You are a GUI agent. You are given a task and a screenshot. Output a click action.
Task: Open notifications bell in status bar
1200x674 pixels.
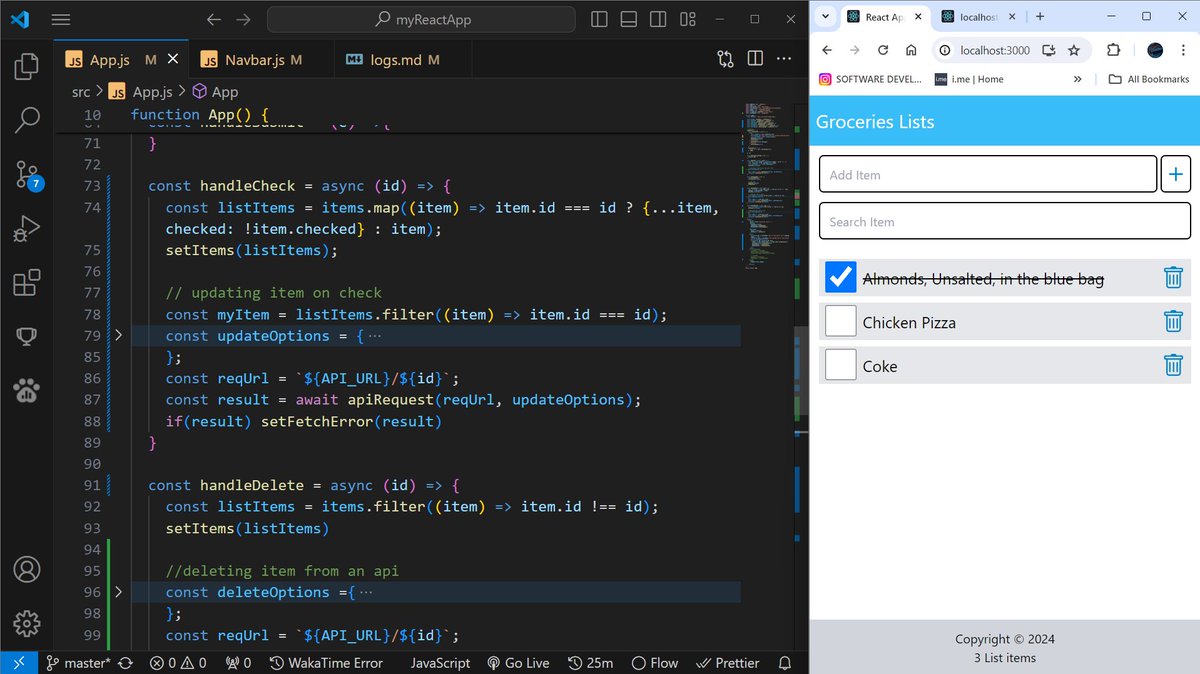pos(785,663)
